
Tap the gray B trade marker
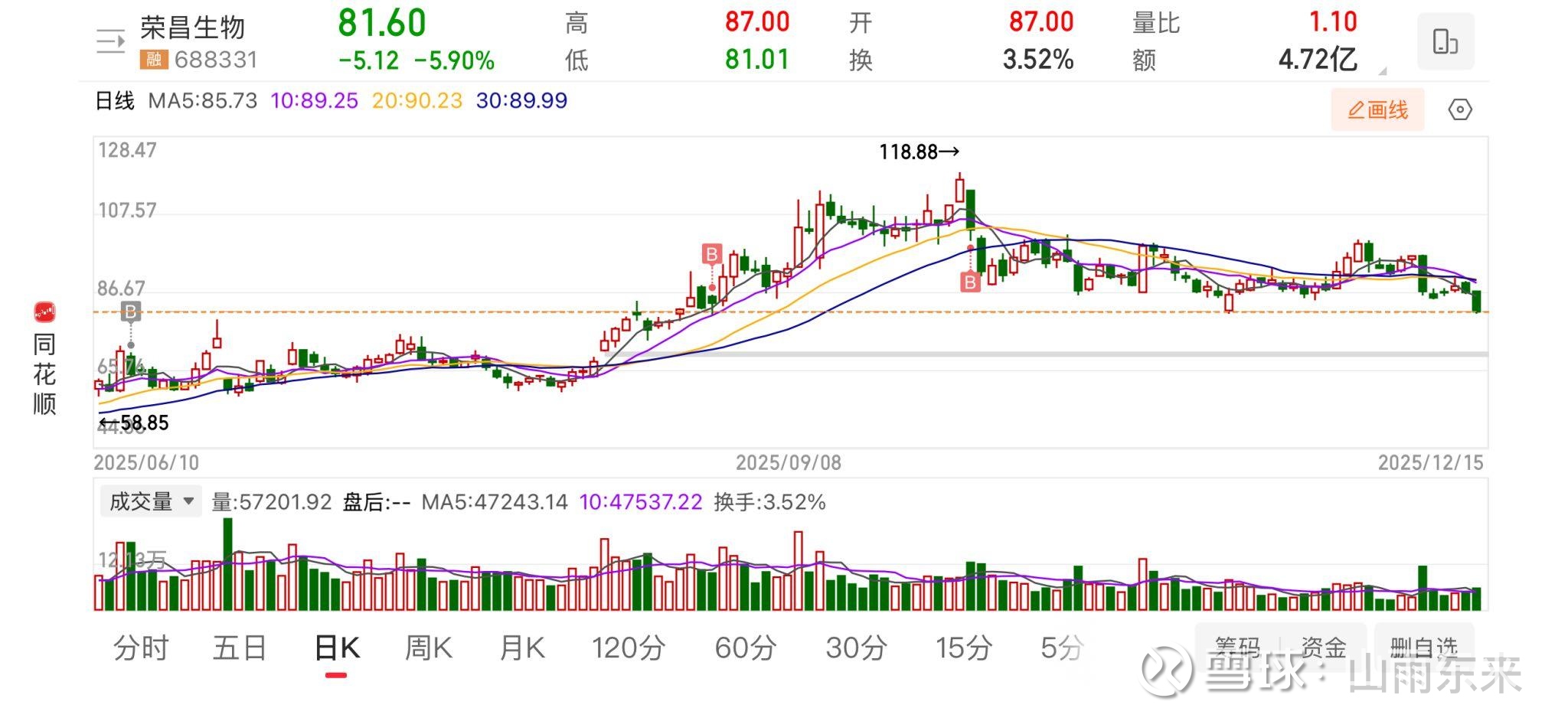pos(131,311)
